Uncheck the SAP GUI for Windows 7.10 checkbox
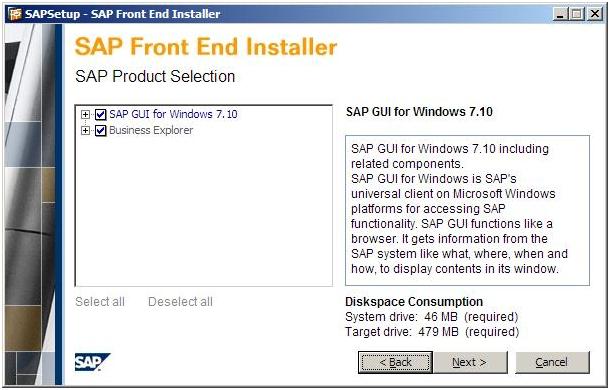 coord(100,114)
